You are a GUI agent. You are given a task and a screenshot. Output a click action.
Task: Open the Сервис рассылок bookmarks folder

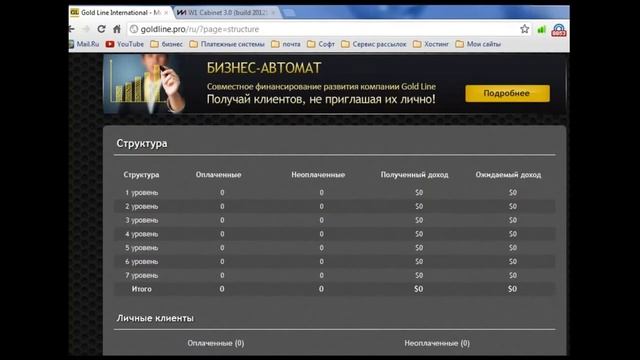(x=374, y=44)
